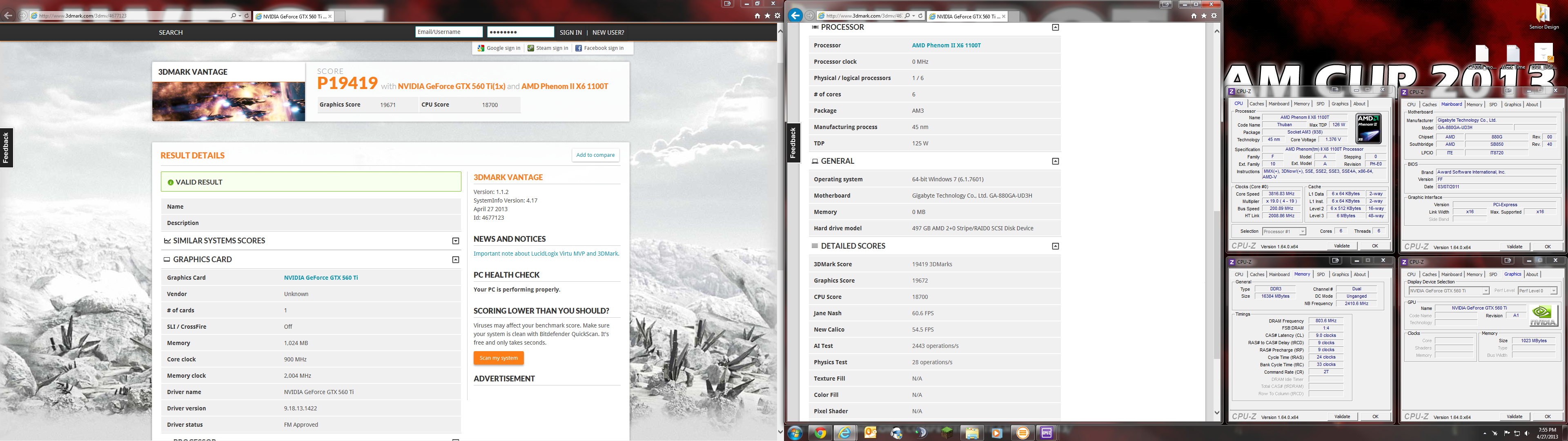This screenshot has height=441, width=1568.
Task: Collapse the Graphics Card section
Action: pyautogui.click(x=455, y=259)
